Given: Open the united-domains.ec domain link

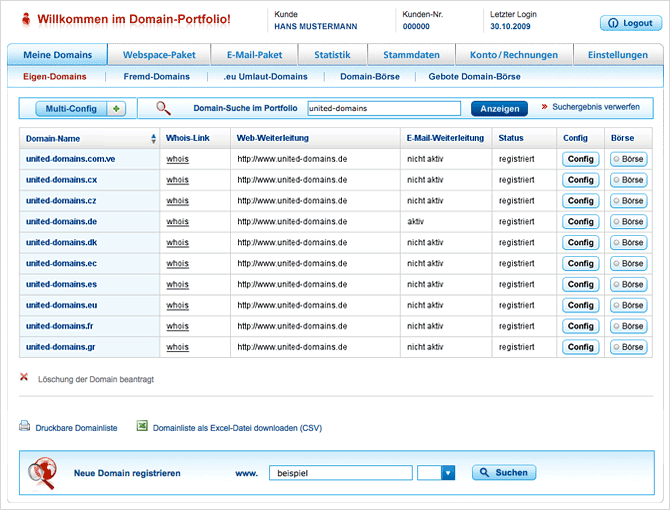Looking at the screenshot, I should coord(62,264).
